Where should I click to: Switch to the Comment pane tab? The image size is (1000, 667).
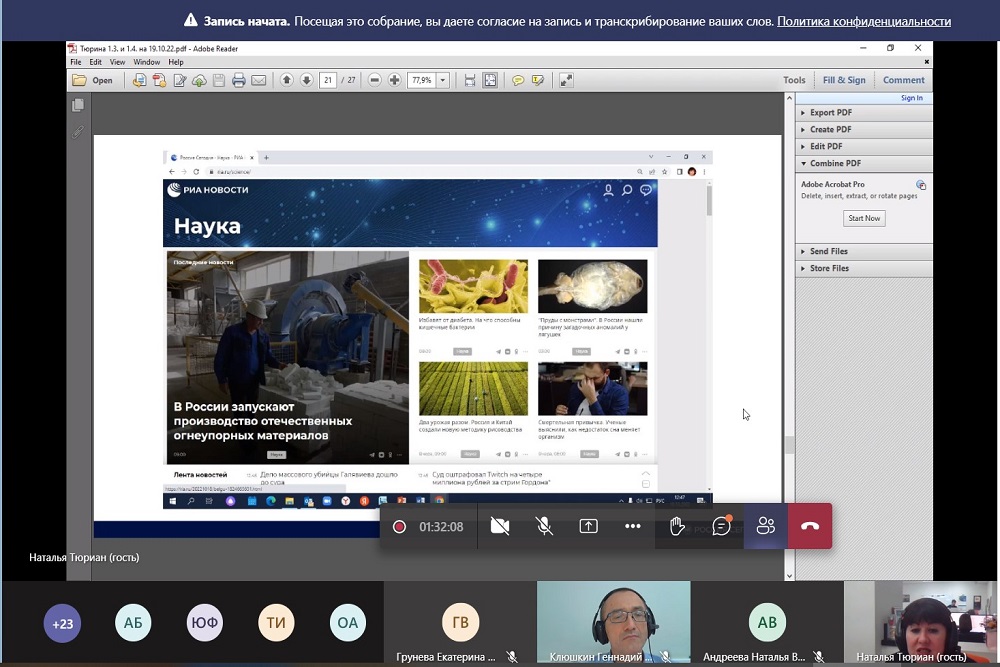pos(903,80)
